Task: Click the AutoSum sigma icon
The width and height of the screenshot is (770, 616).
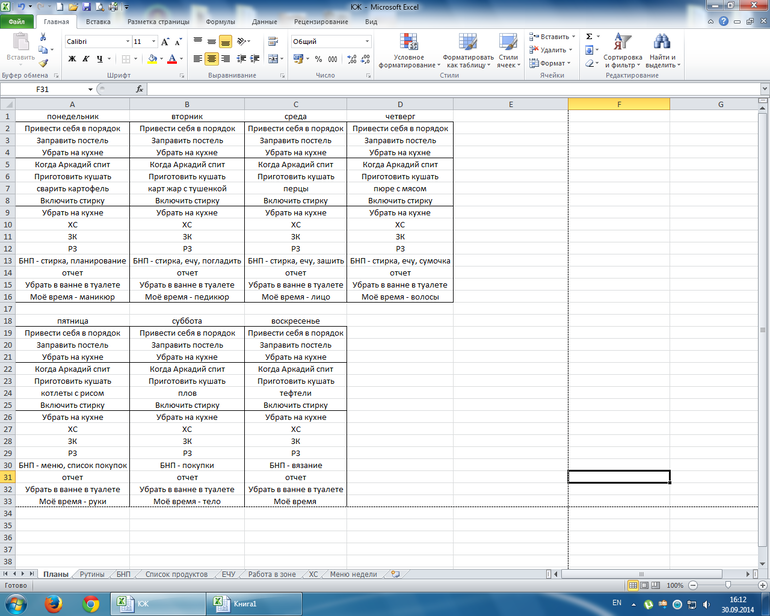Action: pos(589,36)
